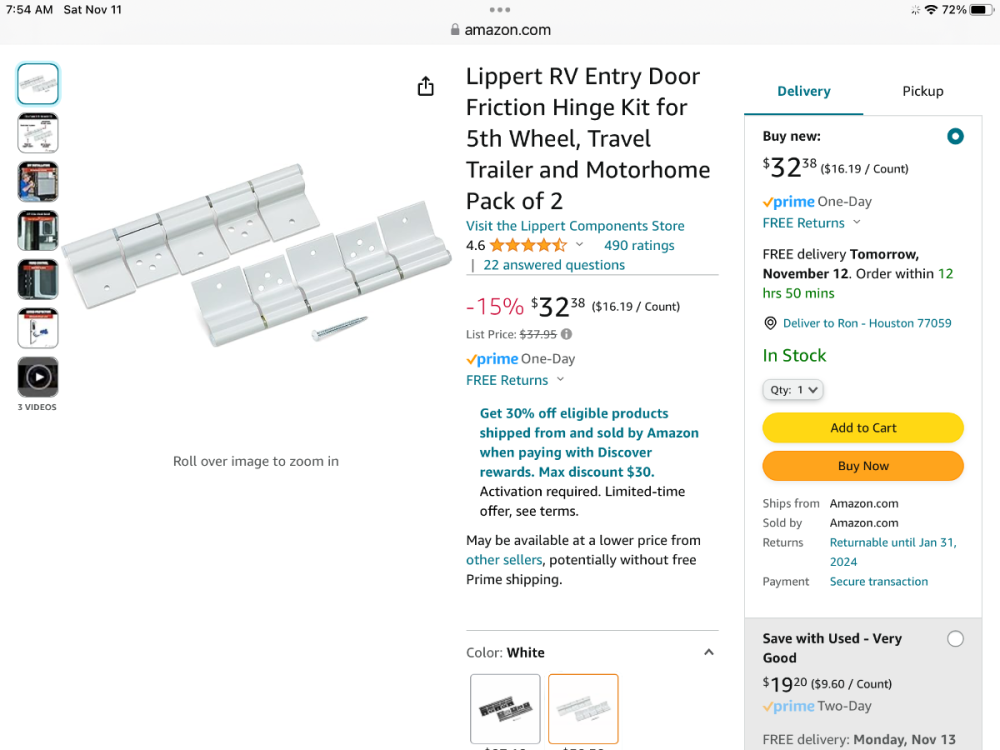The height and width of the screenshot is (750, 1000).
Task: Collapse the Color section chevron
Action: 709,653
